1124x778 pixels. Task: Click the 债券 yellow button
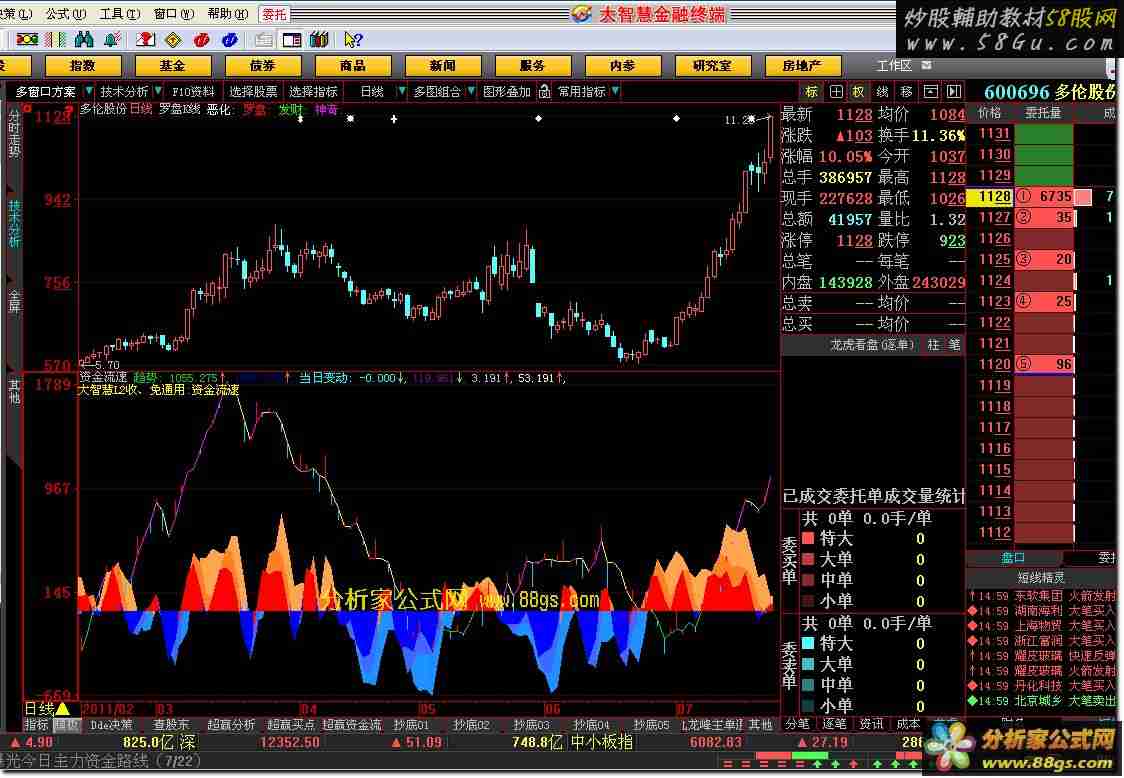pos(262,66)
